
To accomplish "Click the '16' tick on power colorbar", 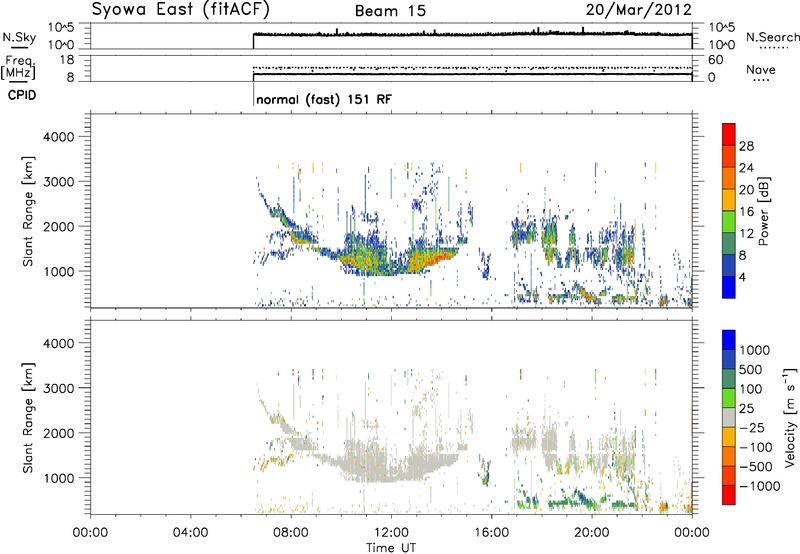I will click(x=746, y=212).
